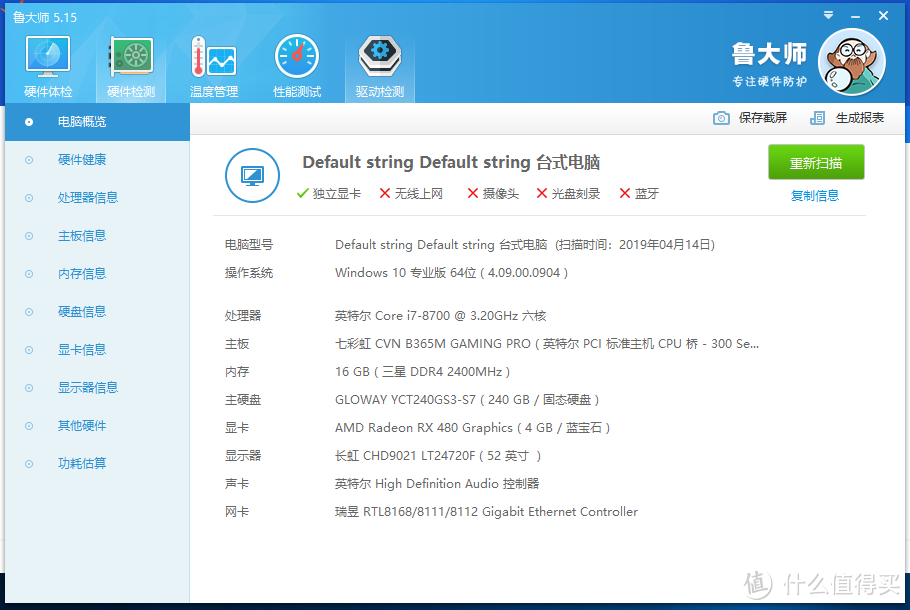Click the 生成报表 generate report label
The height and width of the screenshot is (610, 910).
coord(860,118)
